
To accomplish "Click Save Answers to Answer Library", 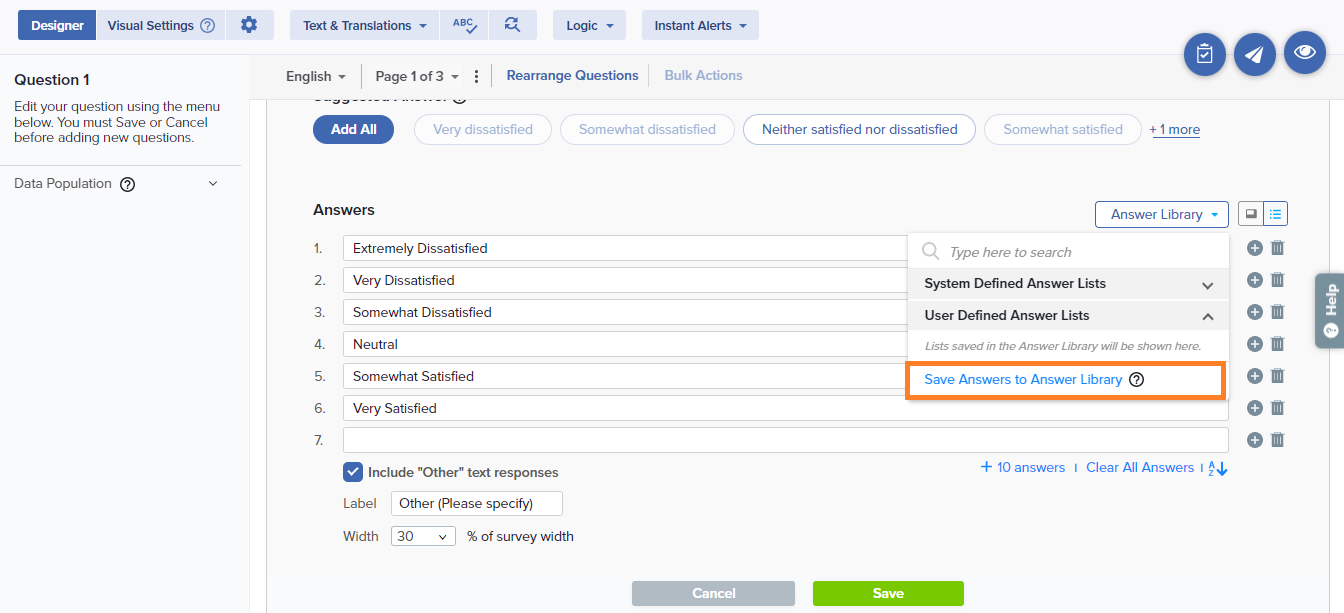I will coord(1023,380).
